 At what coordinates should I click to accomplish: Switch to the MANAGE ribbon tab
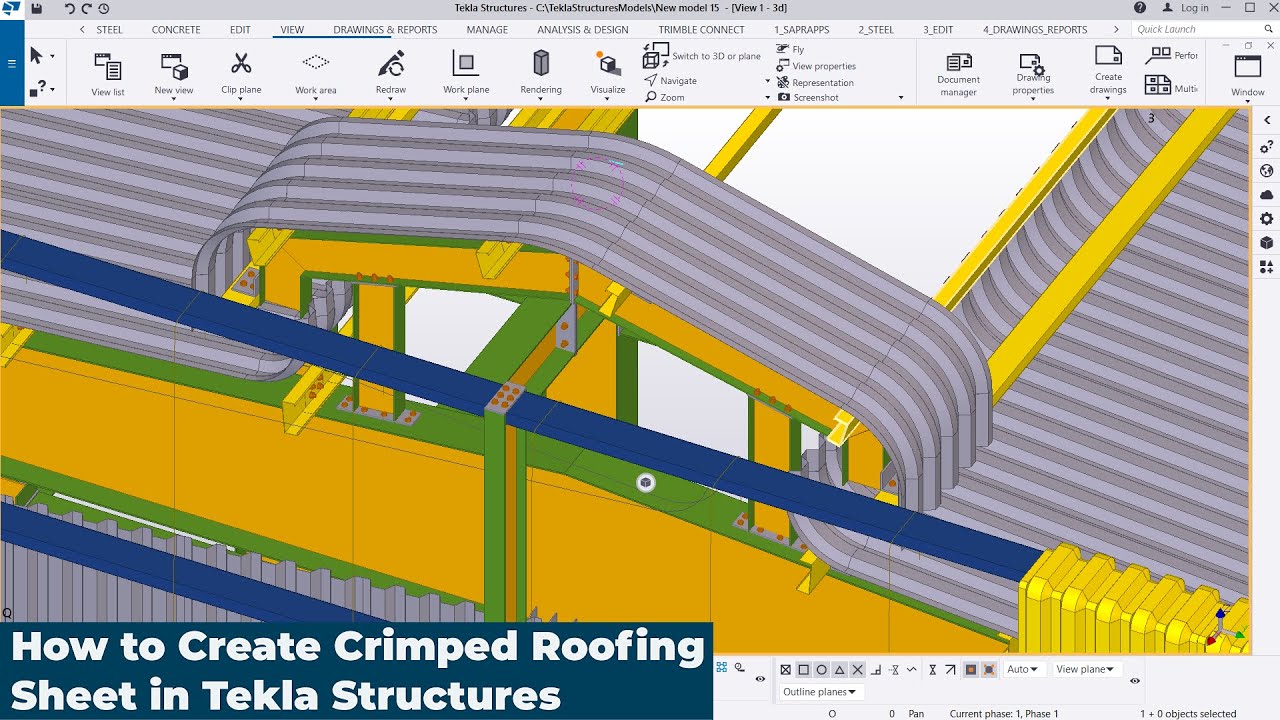(x=487, y=30)
